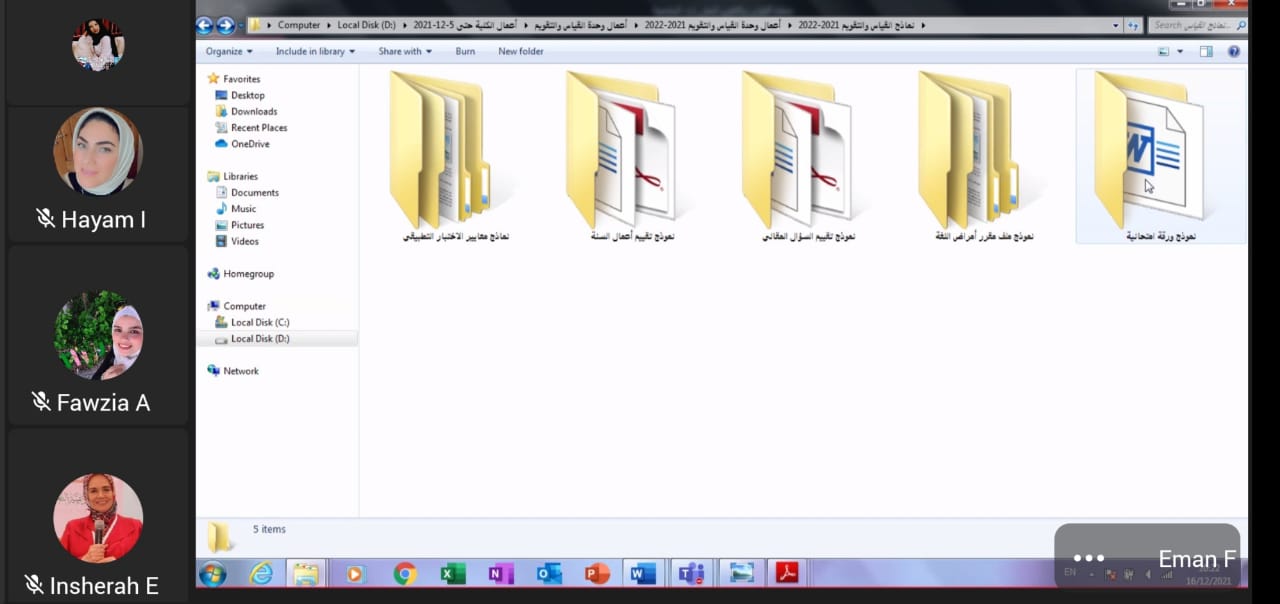Select Libraries in the navigation pane
The image size is (1280, 604).
click(x=240, y=176)
